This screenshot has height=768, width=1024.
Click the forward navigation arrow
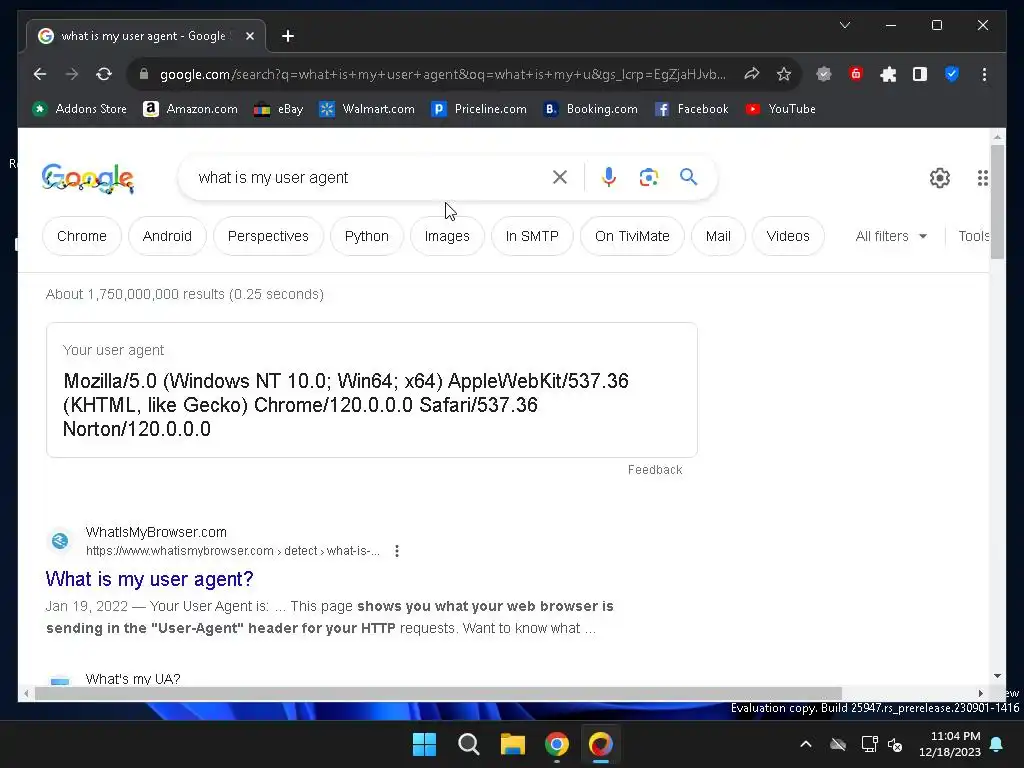coord(72,74)
